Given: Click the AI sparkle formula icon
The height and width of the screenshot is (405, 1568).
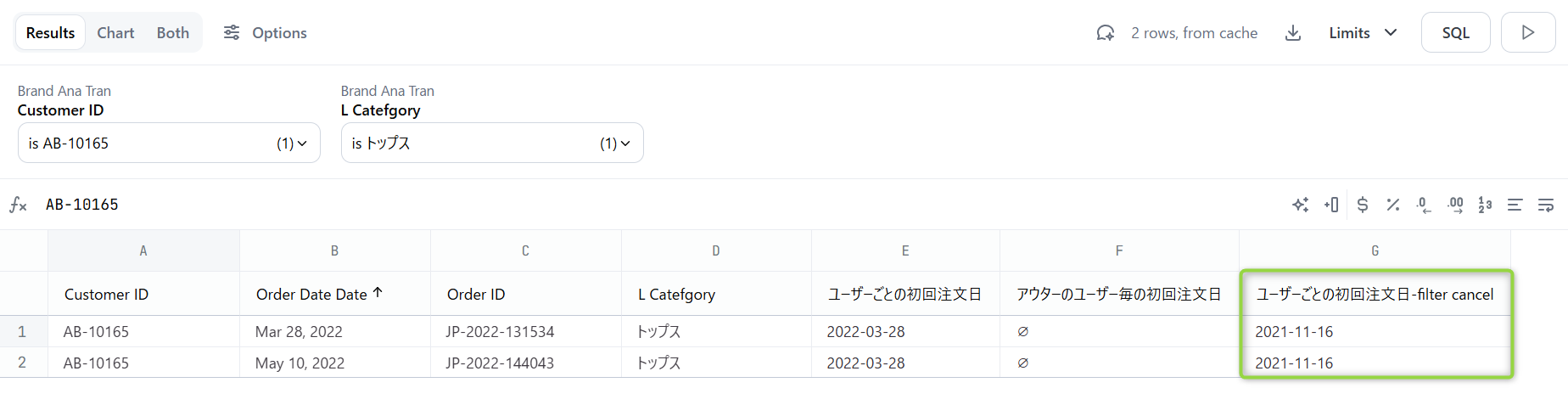Looking at the screenshot, I should (x=1300, y=205).
